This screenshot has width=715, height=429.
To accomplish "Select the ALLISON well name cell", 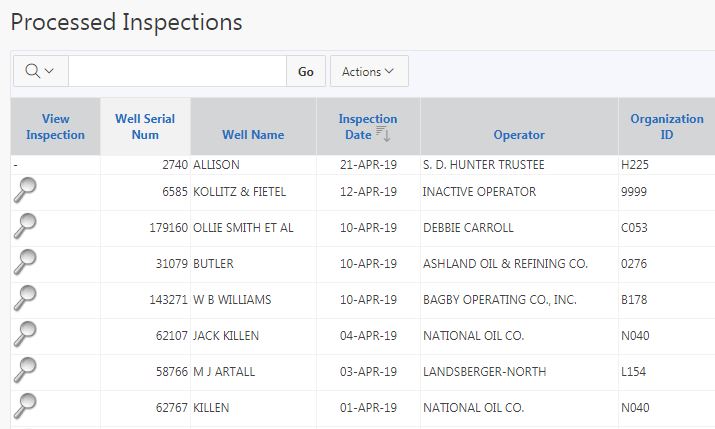I will tap(216, 164).
